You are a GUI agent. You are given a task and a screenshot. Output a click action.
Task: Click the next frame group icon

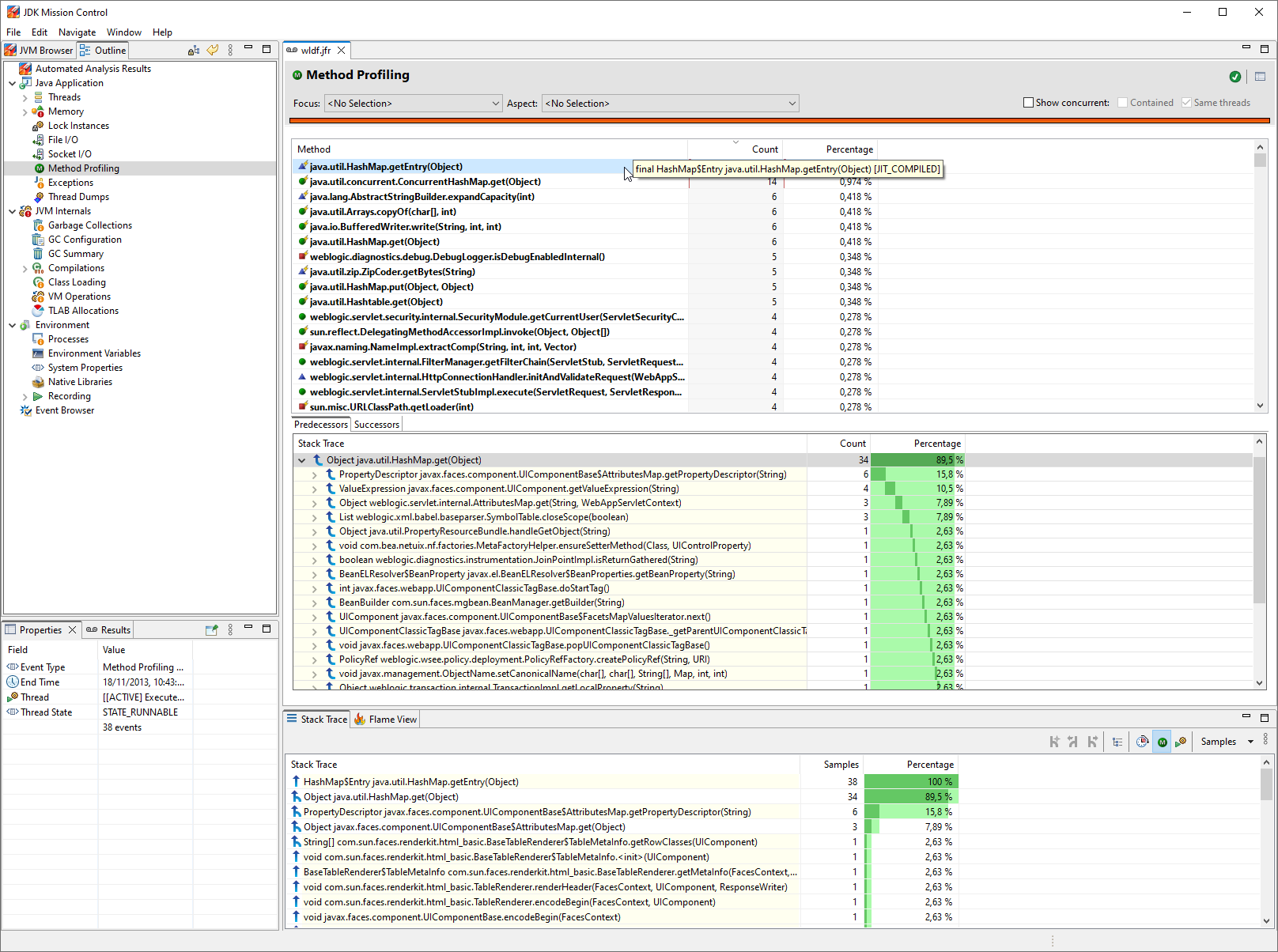(1092, 742)
